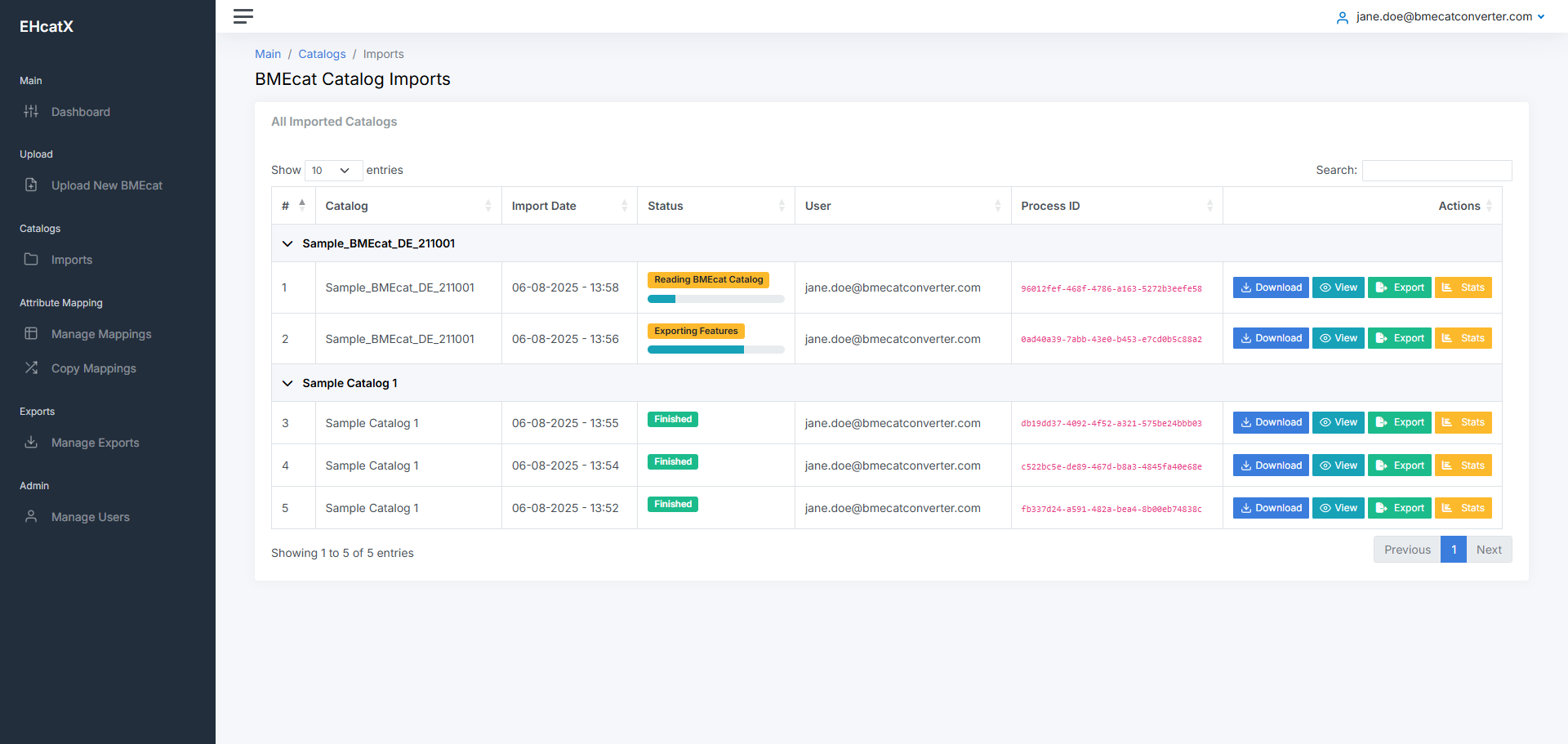
Task: Show Stats for import dated 13:56
Action: [x=1463, y=338]
